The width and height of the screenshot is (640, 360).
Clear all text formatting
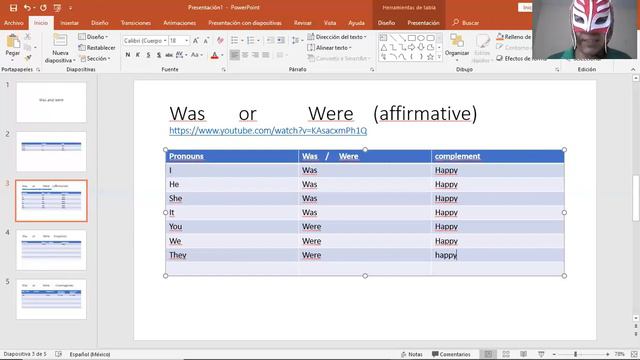click(x=220, y=40)
